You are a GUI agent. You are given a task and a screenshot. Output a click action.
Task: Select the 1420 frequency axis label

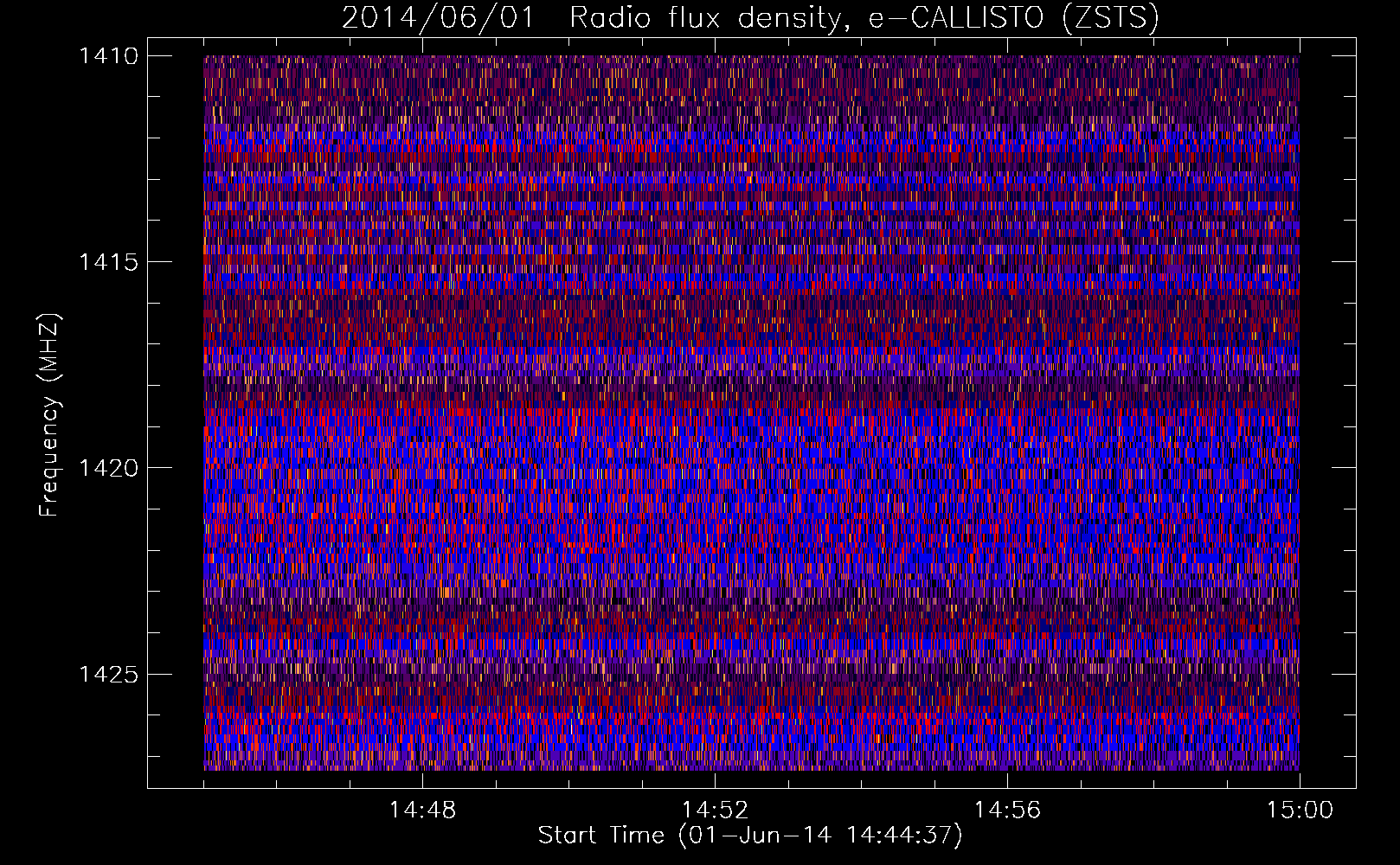(108, 468)
